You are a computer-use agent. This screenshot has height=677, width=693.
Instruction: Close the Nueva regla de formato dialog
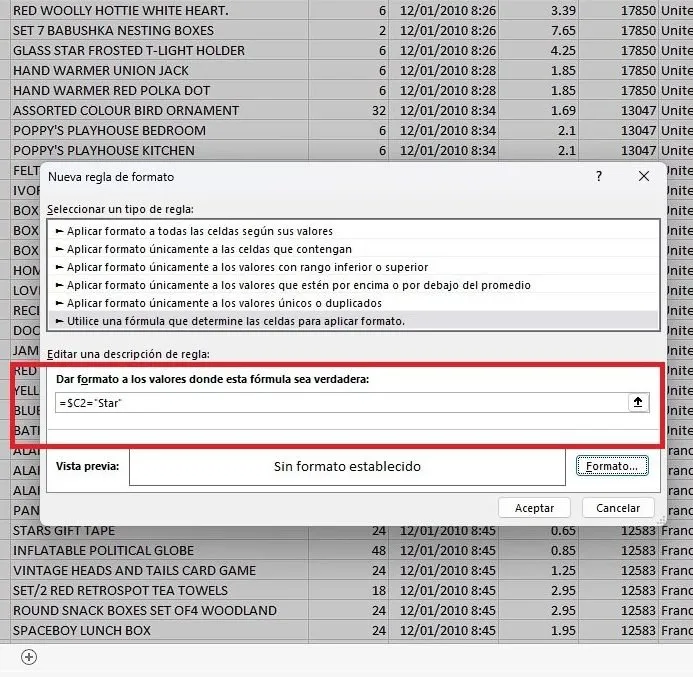(x=644, y=176)
